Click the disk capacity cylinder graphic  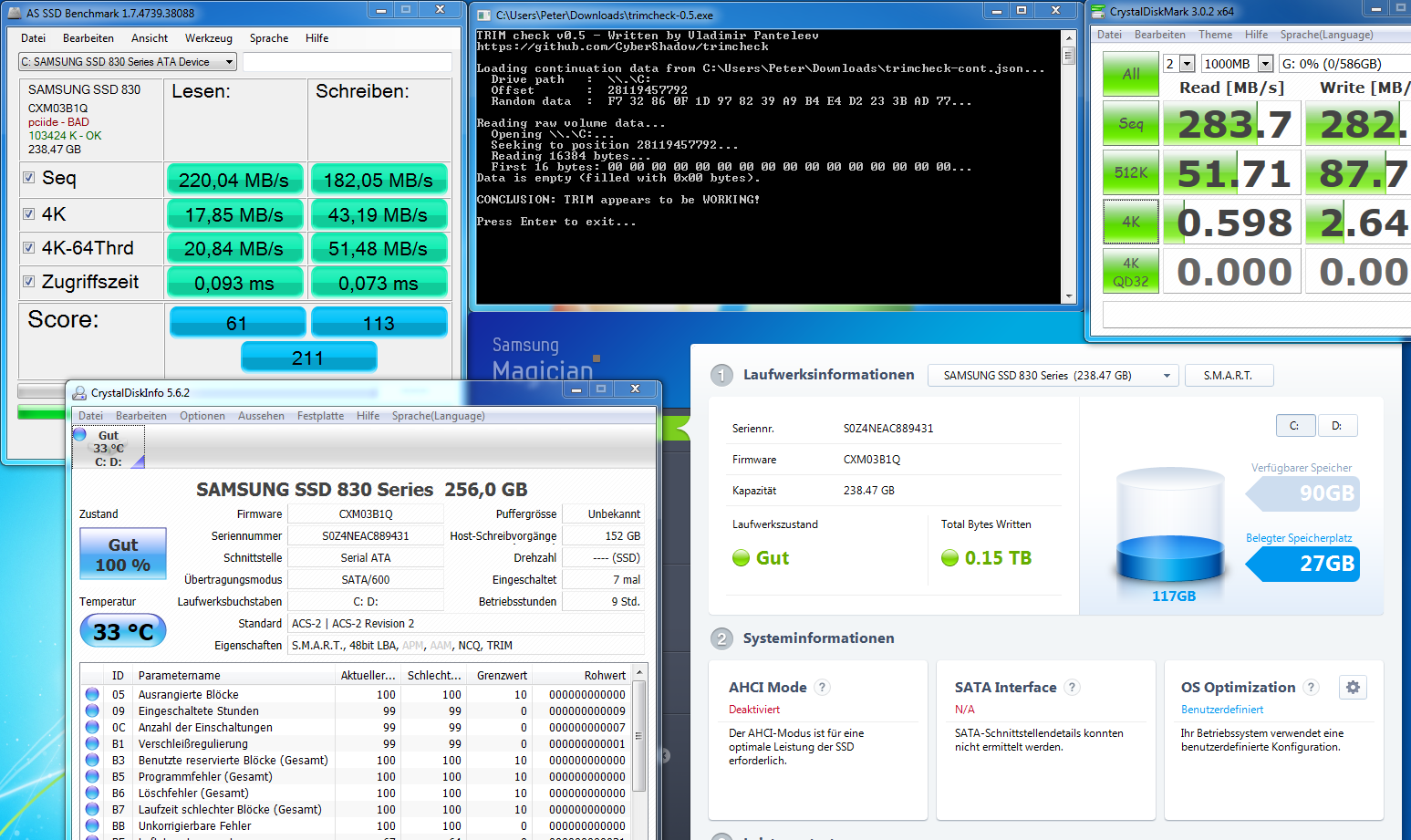click(1171, 525)
